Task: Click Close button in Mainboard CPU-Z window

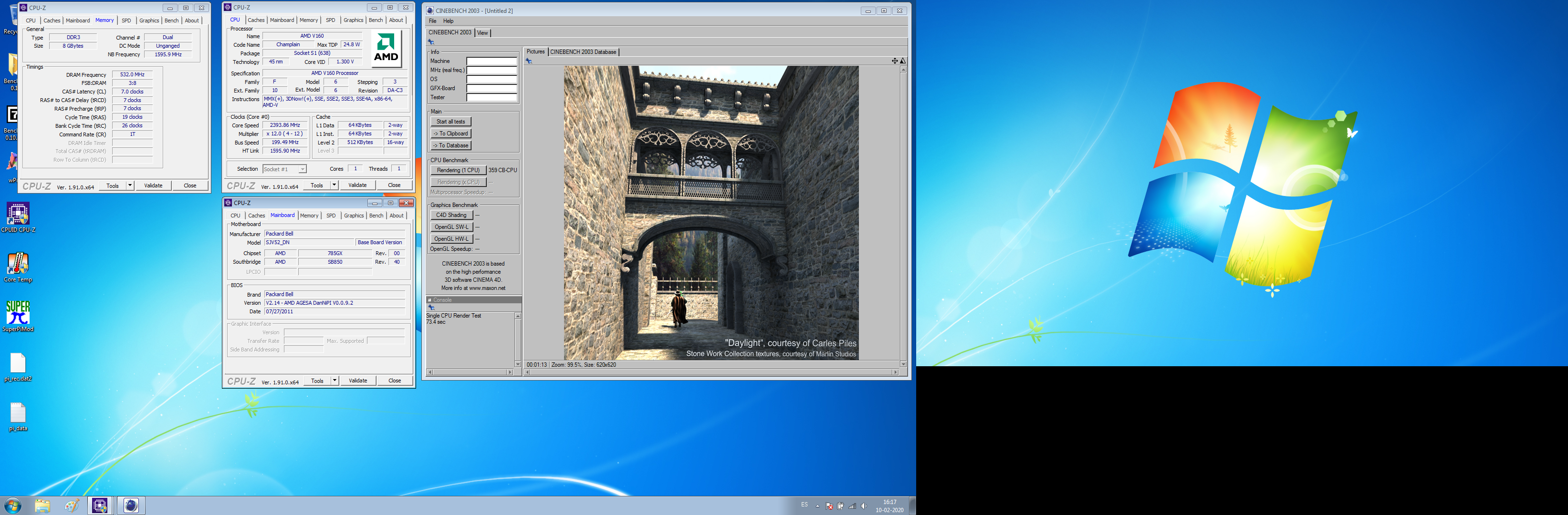Action: (395, 381)
